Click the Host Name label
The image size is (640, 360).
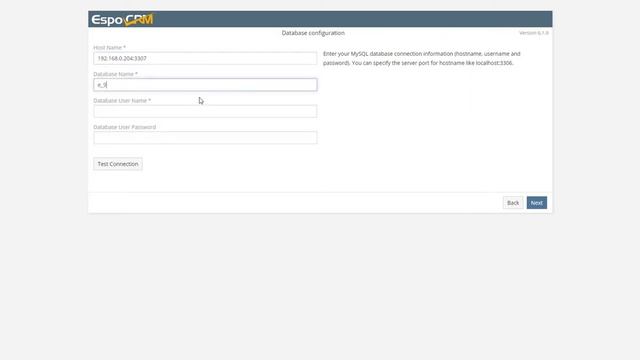click(109, 48)
